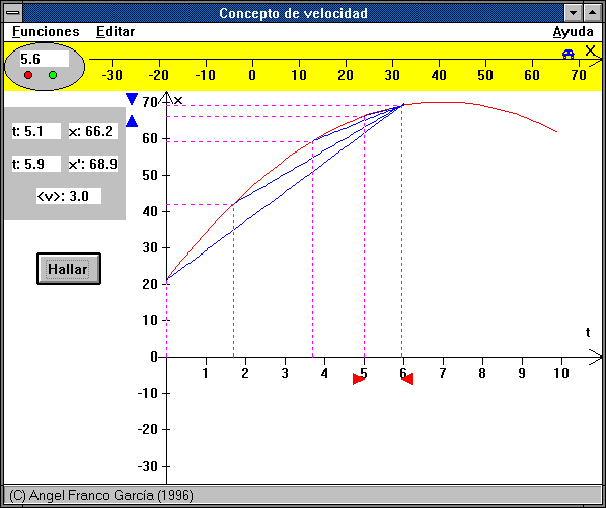Minimize window with down arrow button

pyautogui.click(x=573, y=13)
